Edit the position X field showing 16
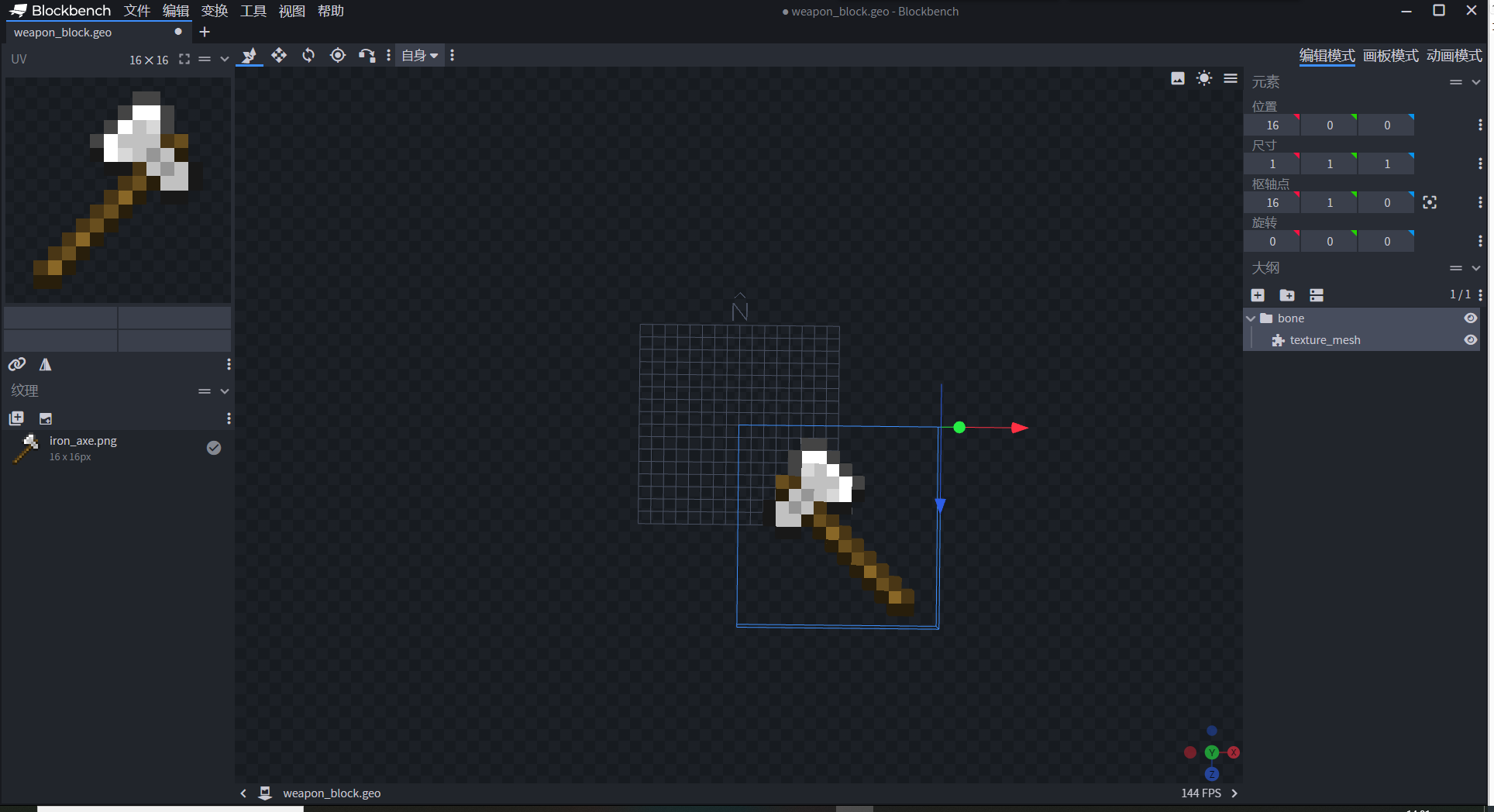Image resolution: width=1494 pixels, height=812 pixels. (1272, 125)
